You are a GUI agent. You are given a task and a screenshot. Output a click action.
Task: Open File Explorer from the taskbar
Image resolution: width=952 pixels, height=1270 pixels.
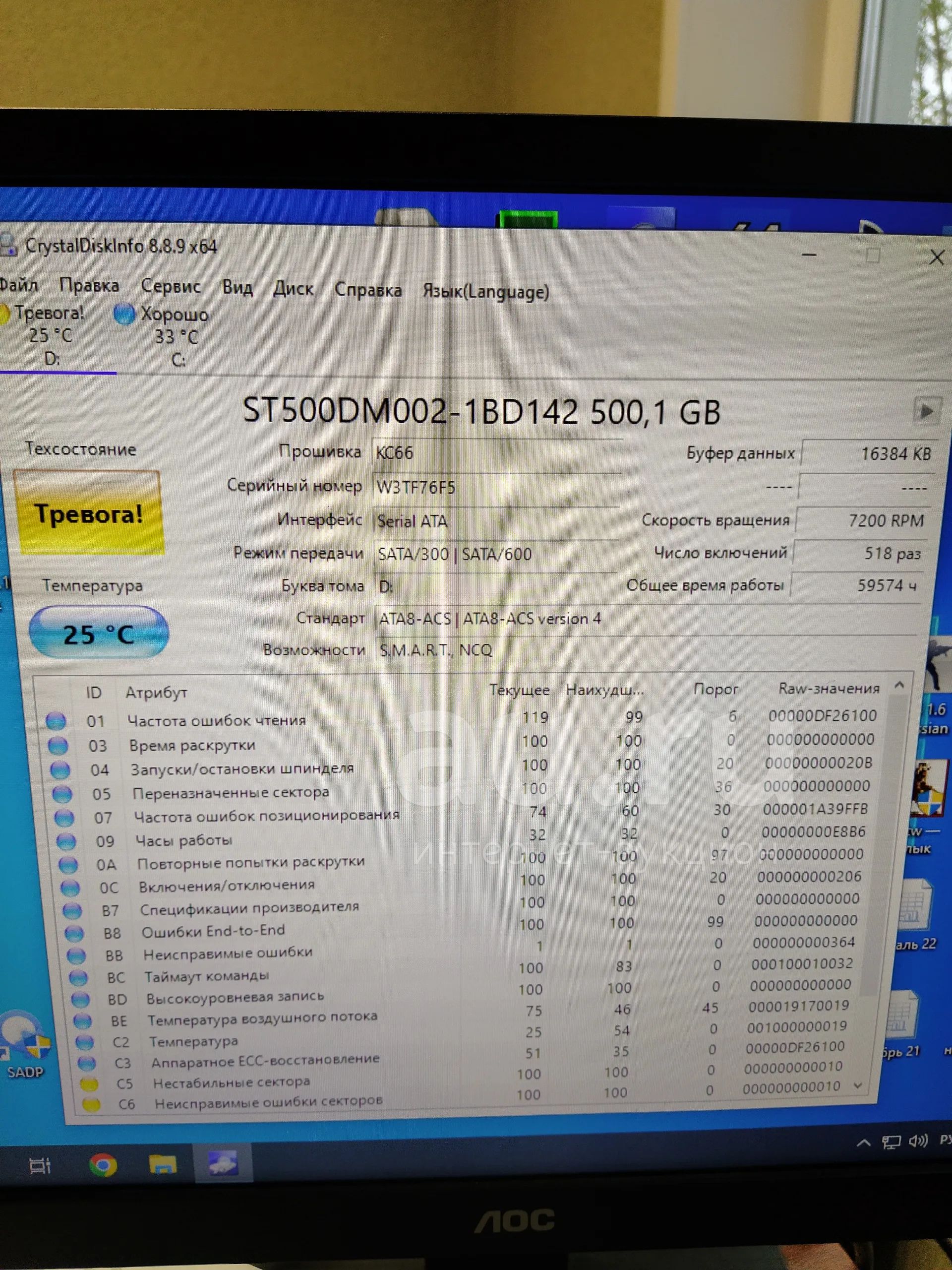click(163, 1164)
